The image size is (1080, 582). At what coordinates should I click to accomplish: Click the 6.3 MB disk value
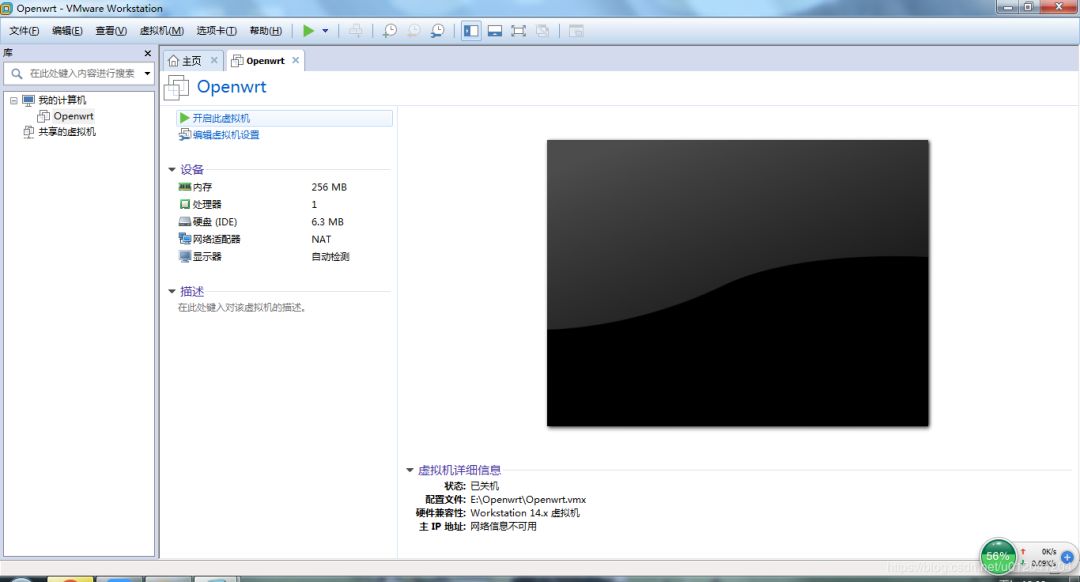click(327, 222)
